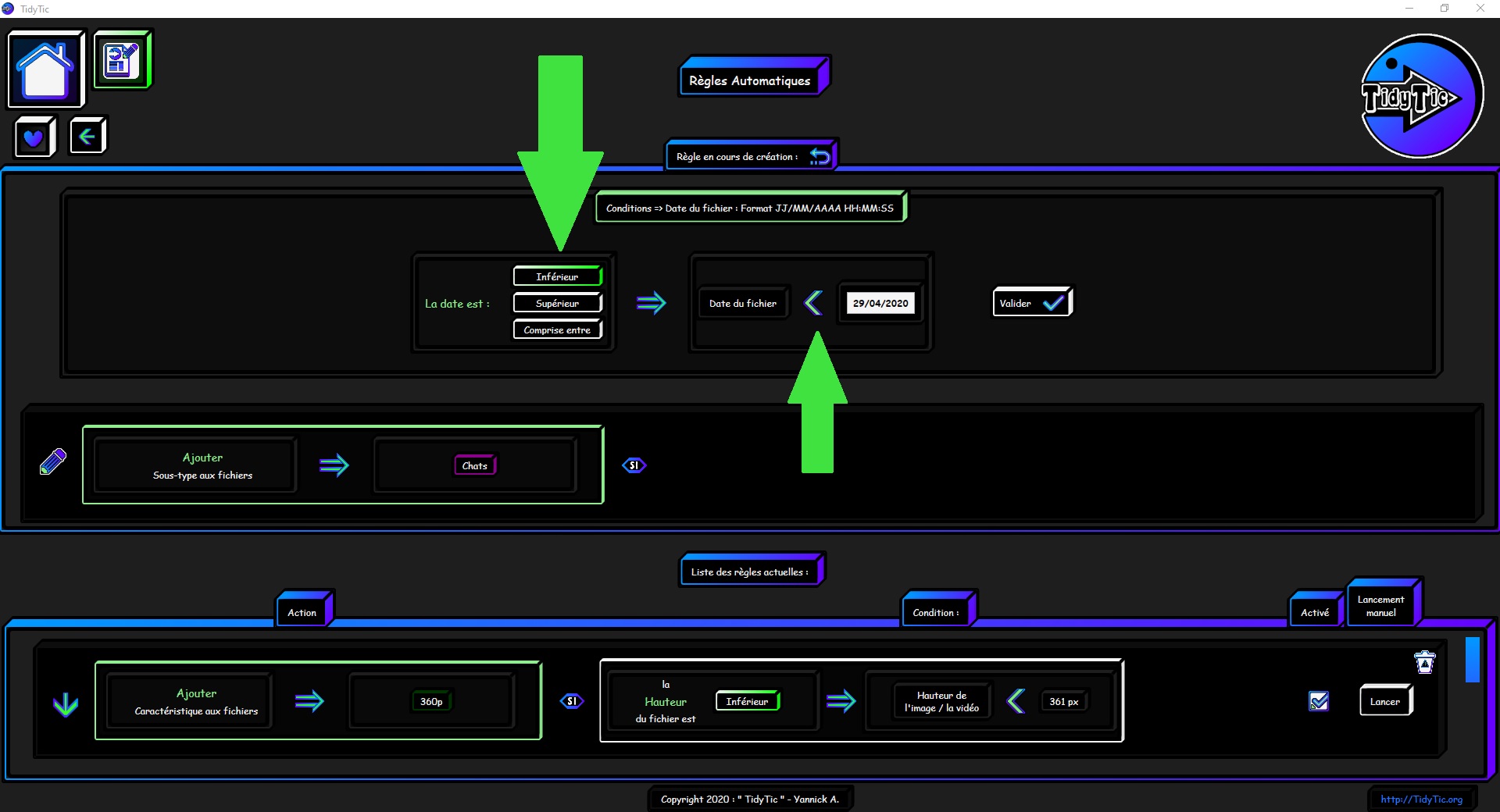Click the Copyright 2020 TidyTic footer
1500x812 pixels.
coord(750,799)
